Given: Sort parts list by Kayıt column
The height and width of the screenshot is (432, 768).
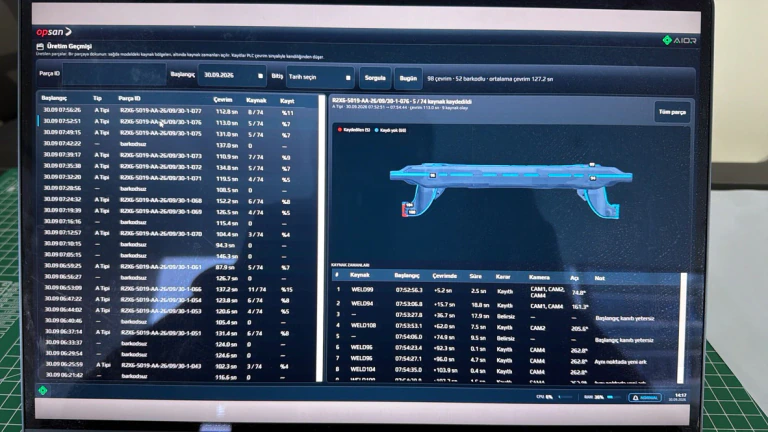Looking at the screenshot, I should pos(287,101).
